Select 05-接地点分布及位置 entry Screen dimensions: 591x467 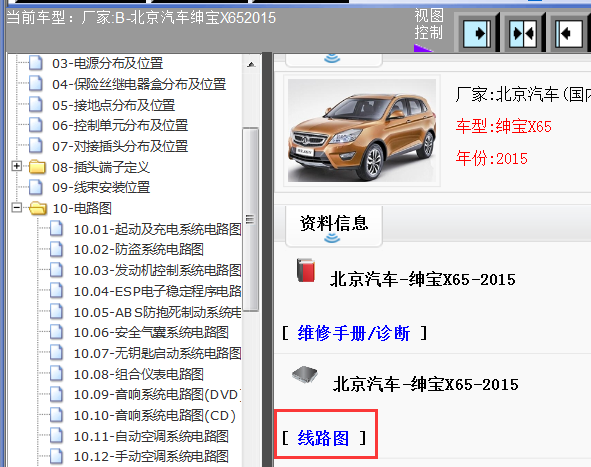[x=113, y=104]
